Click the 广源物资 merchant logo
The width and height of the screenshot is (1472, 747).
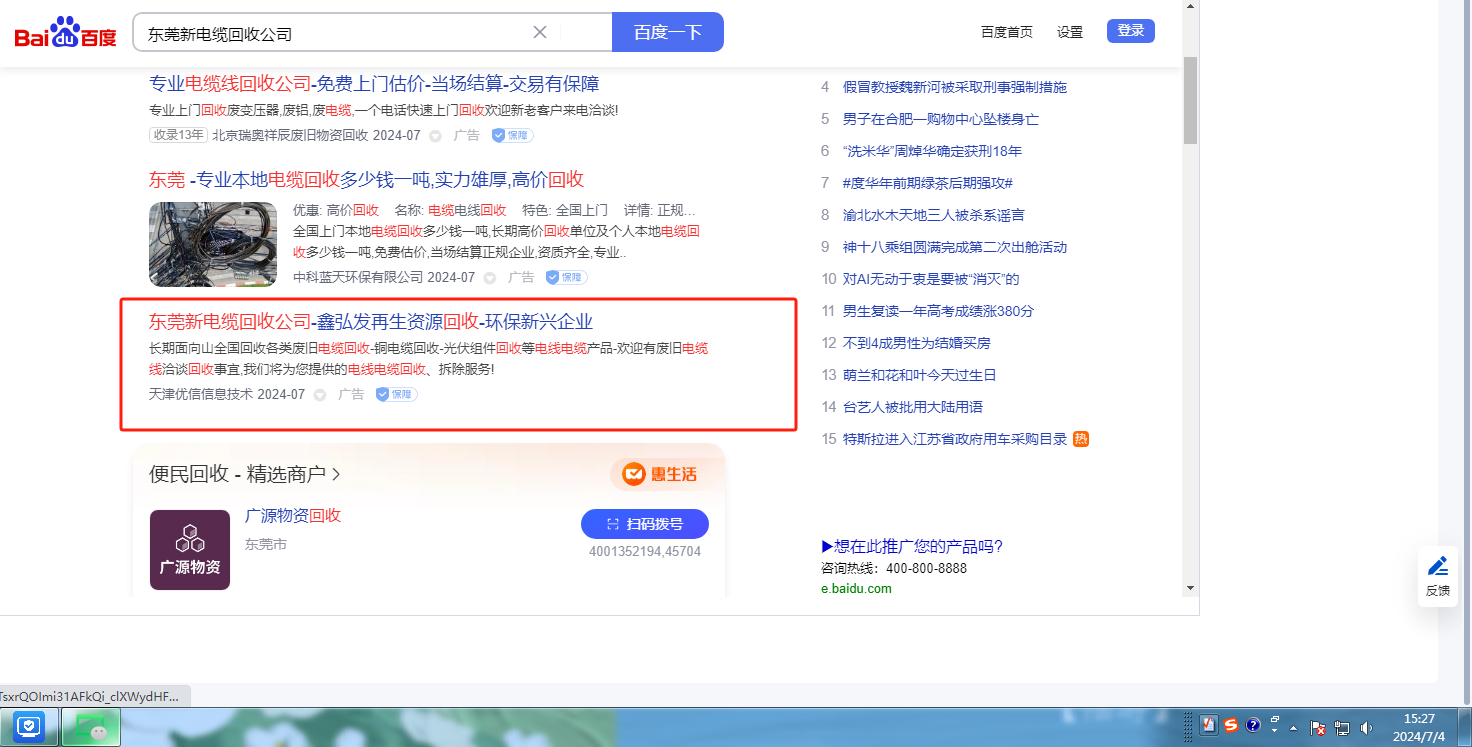coord(190,550)
